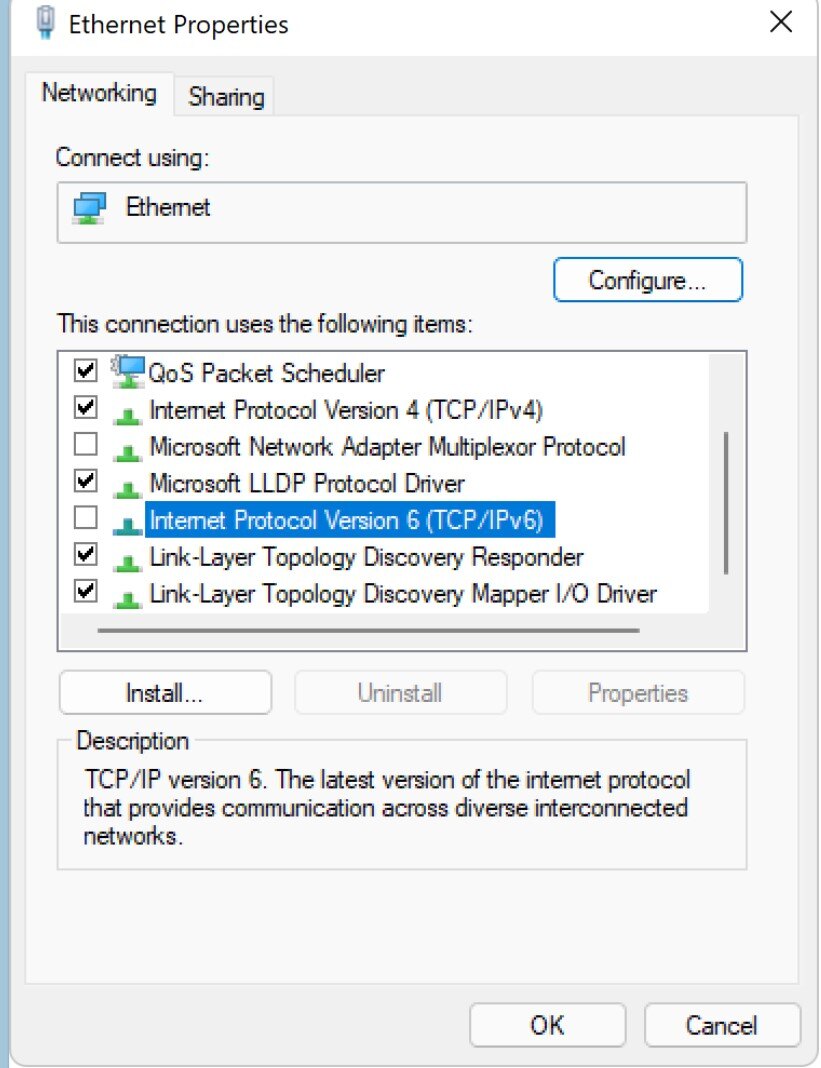Cancel the Ethernet Properties dialog
The image size is (821, 1068).
point(722,1024)
